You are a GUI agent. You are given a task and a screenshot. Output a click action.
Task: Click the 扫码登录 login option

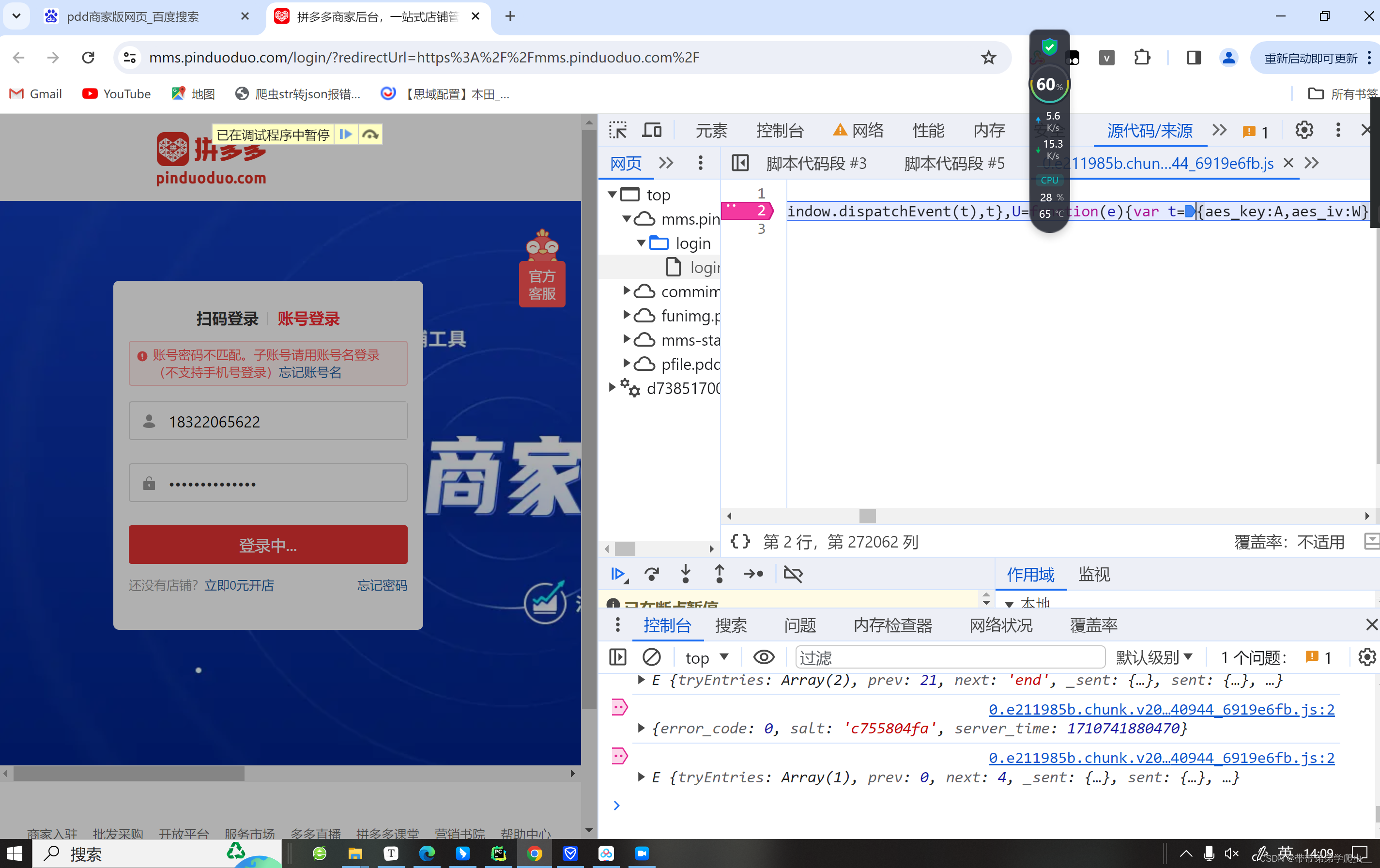coord(227,319)
